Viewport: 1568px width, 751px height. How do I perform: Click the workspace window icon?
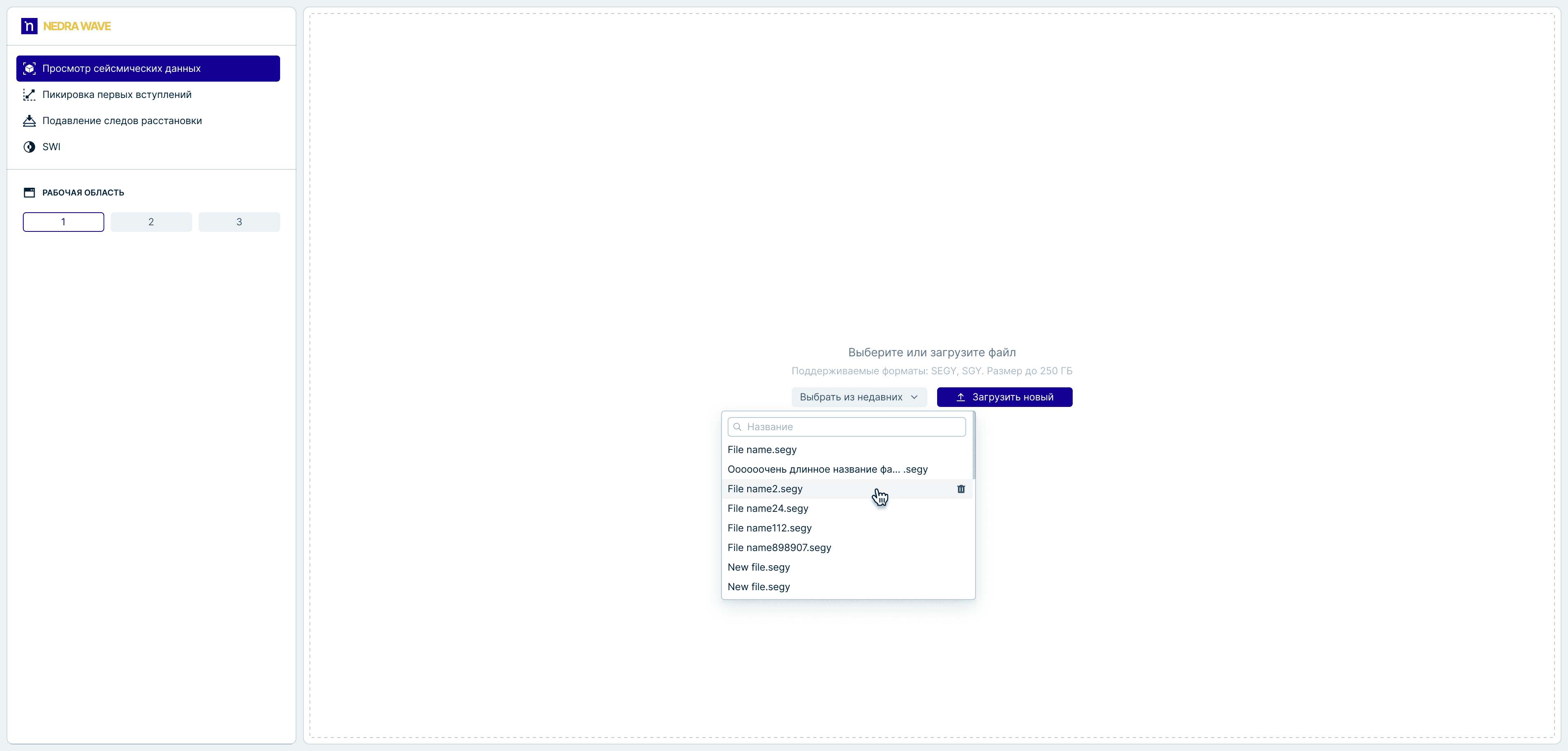29,192
